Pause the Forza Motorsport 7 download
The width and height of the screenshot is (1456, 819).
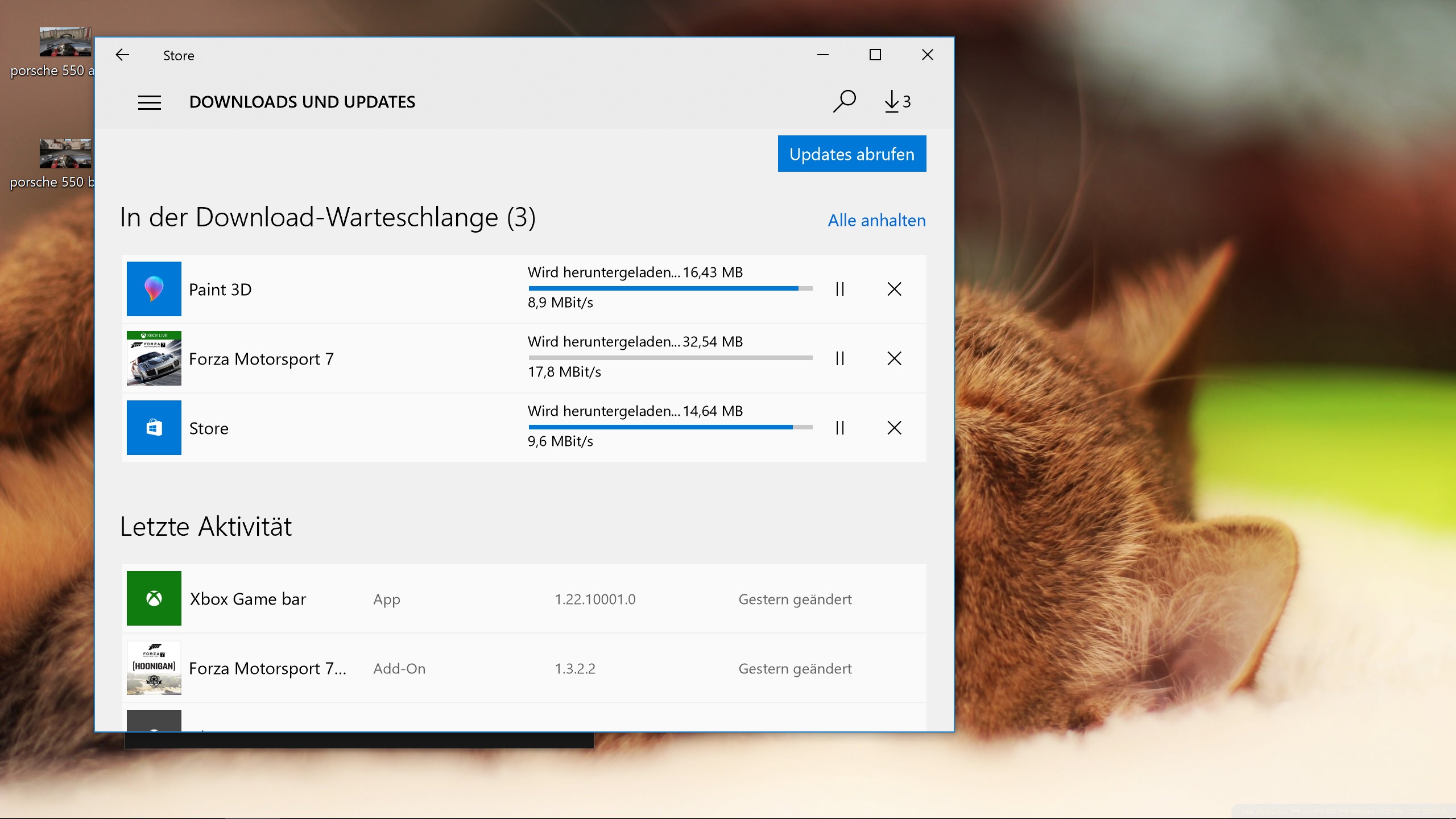click(x=839, y=358)
